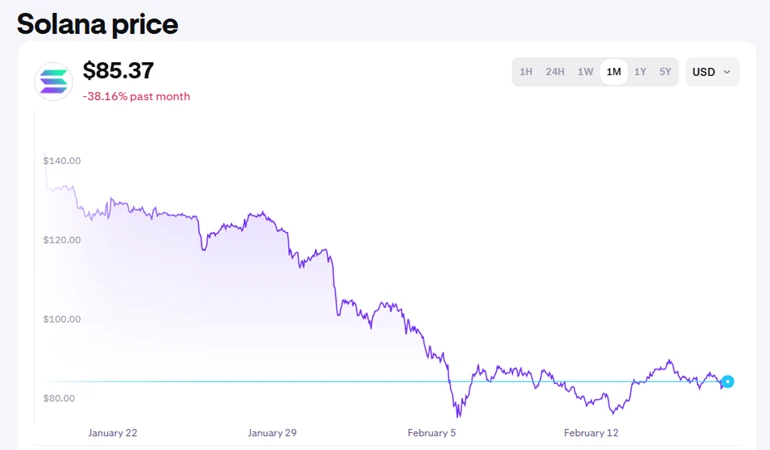770x450 pixels.
Task: Click the Solana price heading
Action: 97,24
